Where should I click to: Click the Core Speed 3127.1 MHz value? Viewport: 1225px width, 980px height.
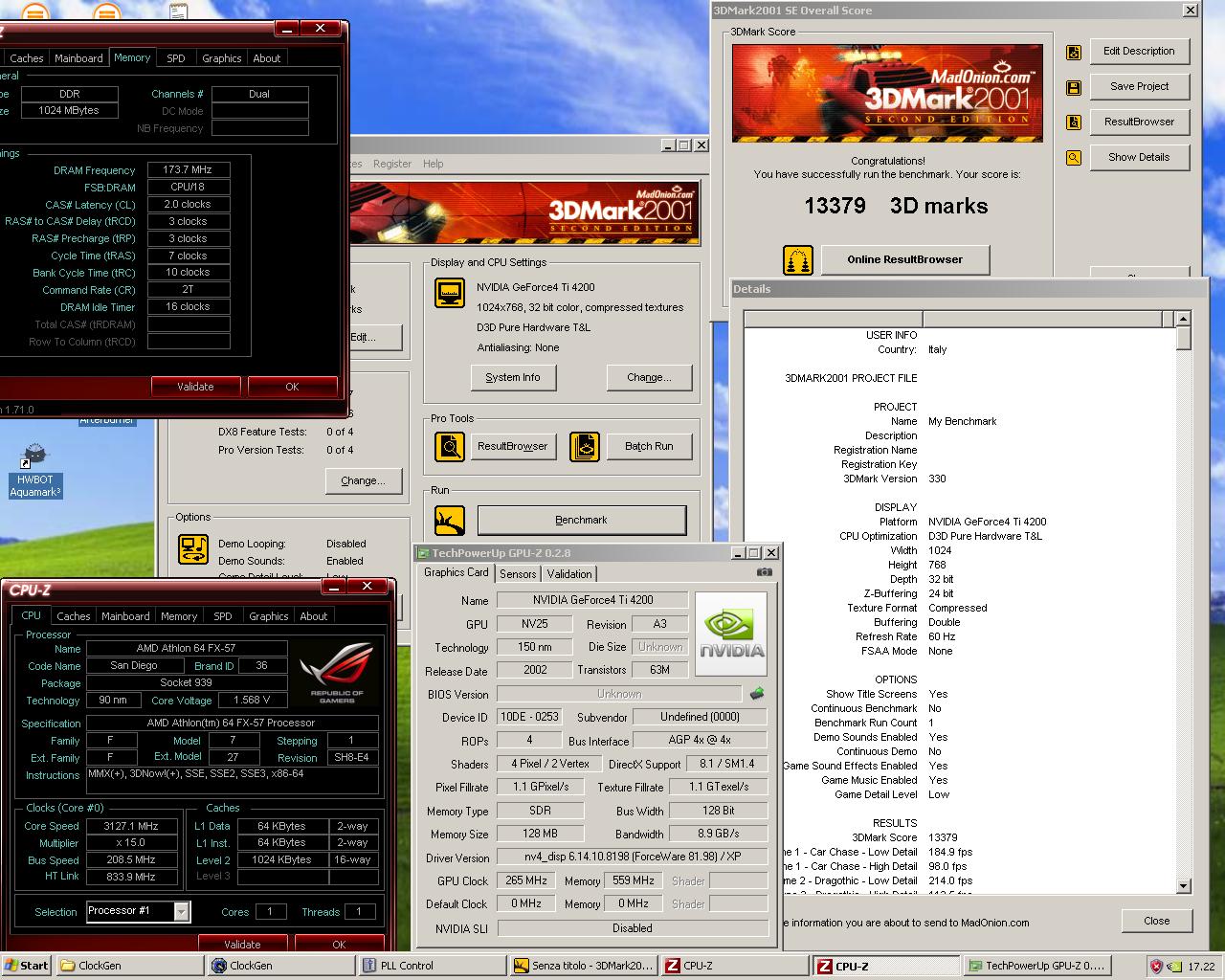131,826
